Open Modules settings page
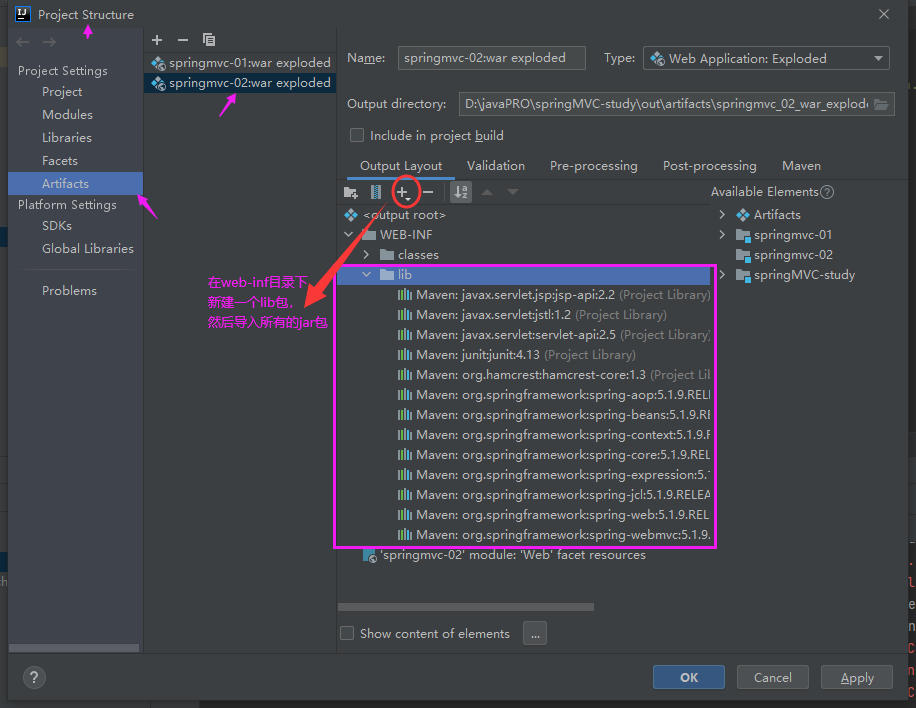This screenshot has width=916, height=708. 67,114
